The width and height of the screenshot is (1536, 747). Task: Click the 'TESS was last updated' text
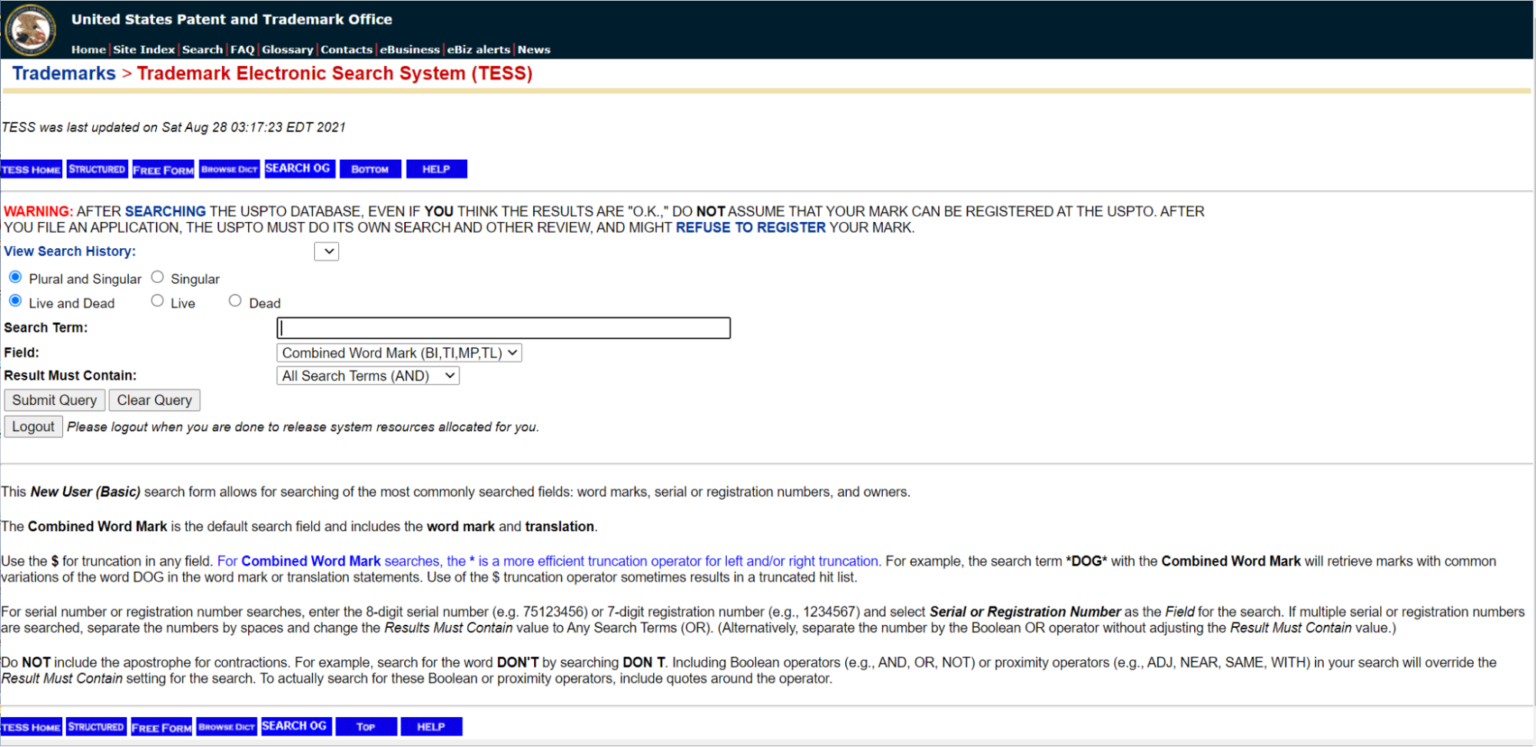[173, 127]
